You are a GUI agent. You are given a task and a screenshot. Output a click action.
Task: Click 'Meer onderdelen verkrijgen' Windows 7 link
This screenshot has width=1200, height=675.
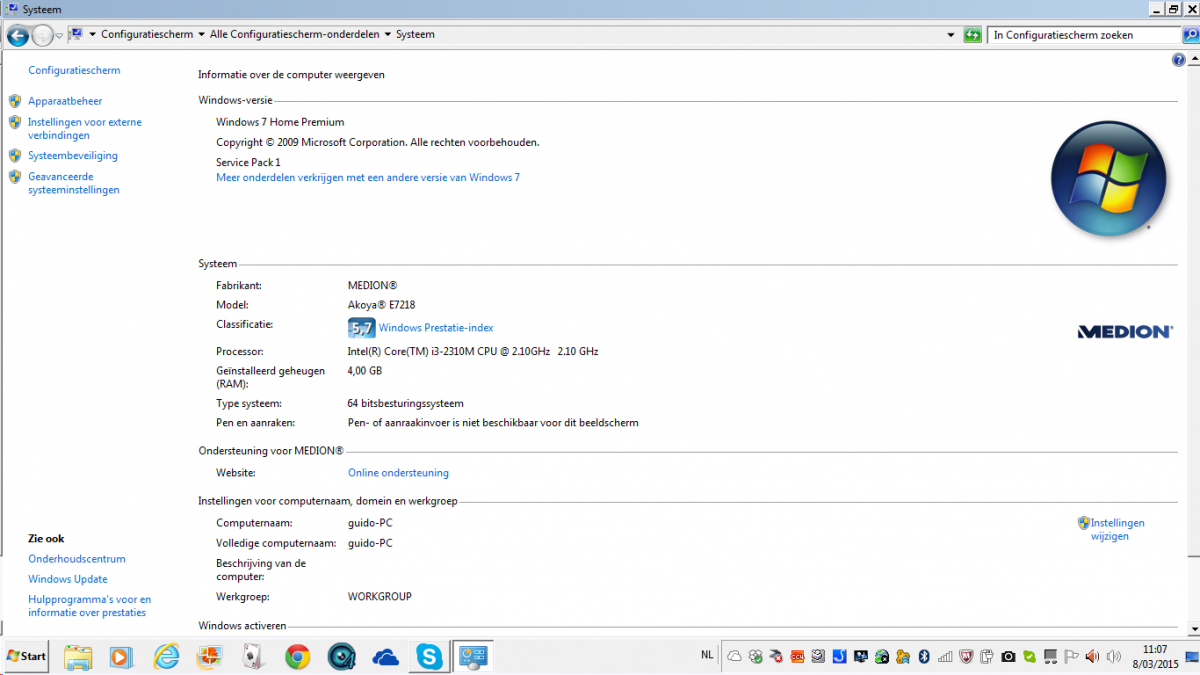tap(368, 177)
